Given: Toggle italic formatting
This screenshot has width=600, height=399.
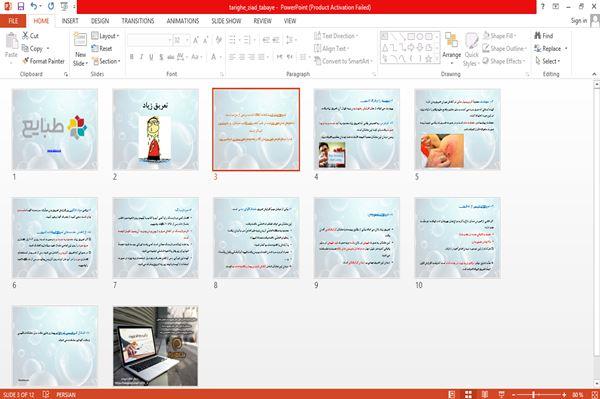Looking at the screenshot, I should (x=141, y=57).
